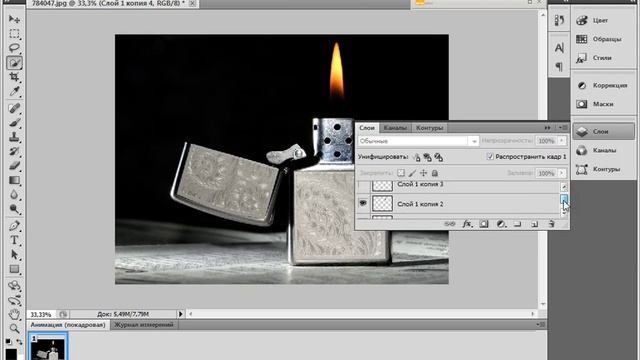This screenshot has width=640, height=360.
Task: Hide layer Слой 1 копия 2
Action: pos(363,203)
